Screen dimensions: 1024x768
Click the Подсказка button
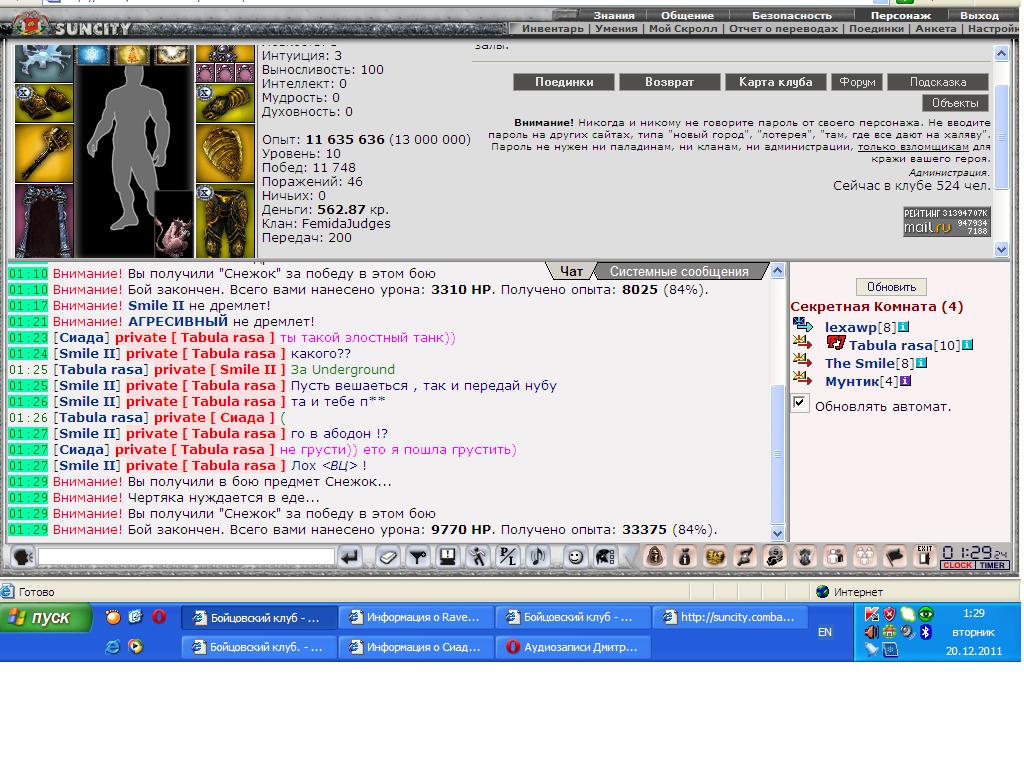click(x=938, y=82)
